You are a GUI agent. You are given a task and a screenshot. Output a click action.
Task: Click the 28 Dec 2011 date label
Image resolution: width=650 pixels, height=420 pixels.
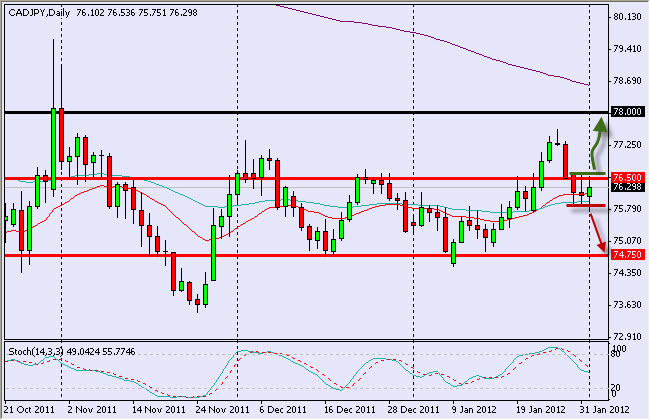point(413,410)
